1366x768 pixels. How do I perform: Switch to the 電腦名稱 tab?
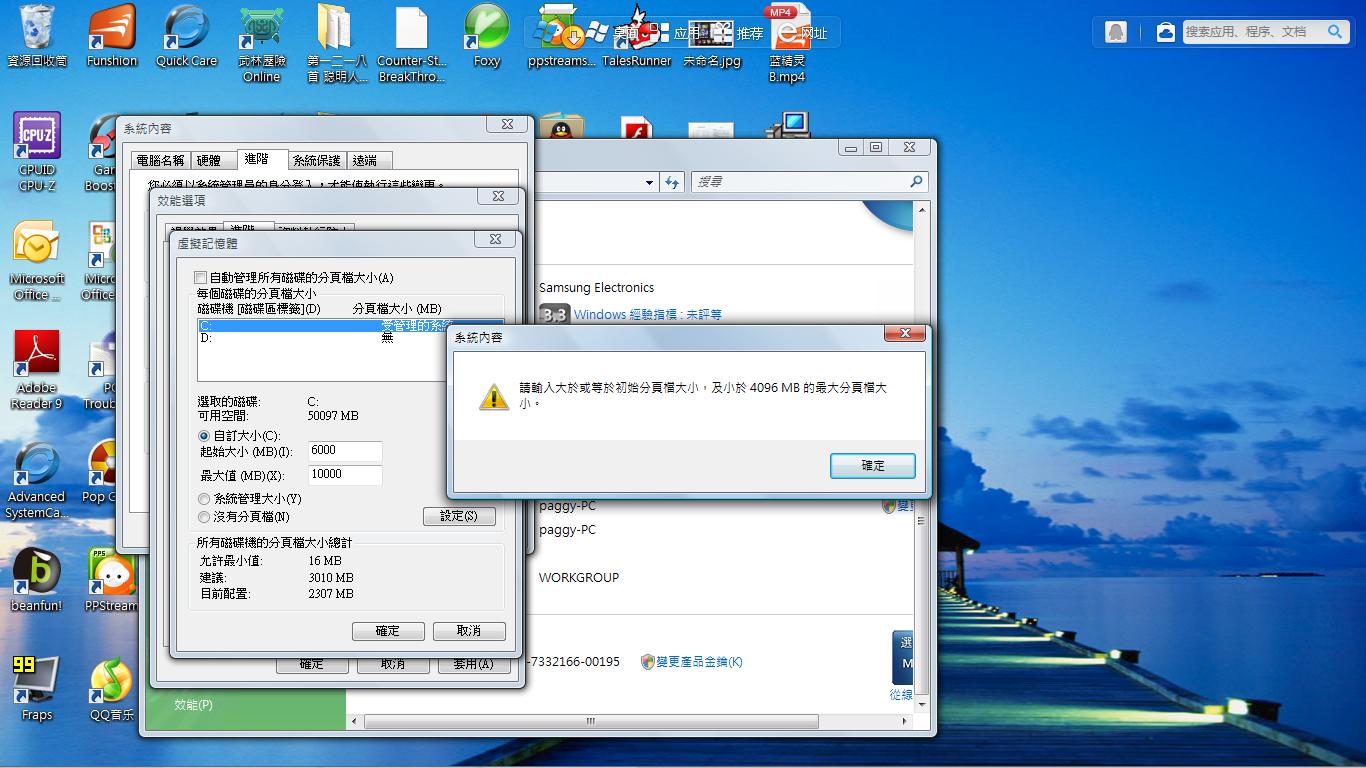pyautogui.click(x=160, y=160)
